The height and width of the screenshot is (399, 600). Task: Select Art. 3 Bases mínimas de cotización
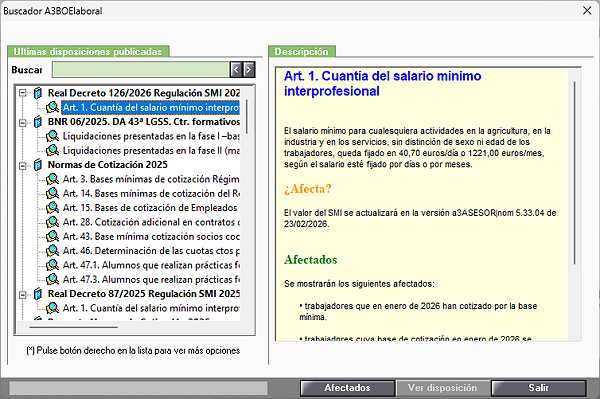pyautogui.click(x=151, y=179)
